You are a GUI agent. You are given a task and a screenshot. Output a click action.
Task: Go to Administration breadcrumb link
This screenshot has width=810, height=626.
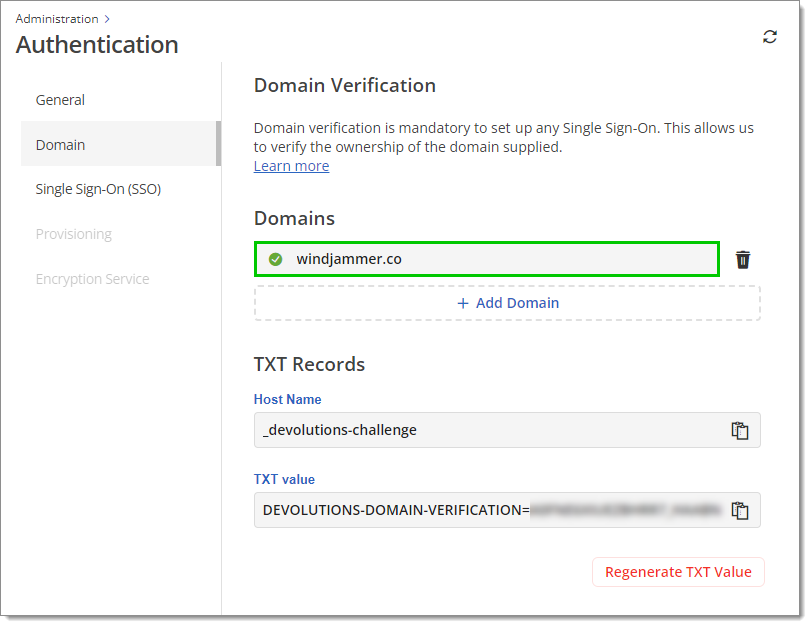[57, 19]
